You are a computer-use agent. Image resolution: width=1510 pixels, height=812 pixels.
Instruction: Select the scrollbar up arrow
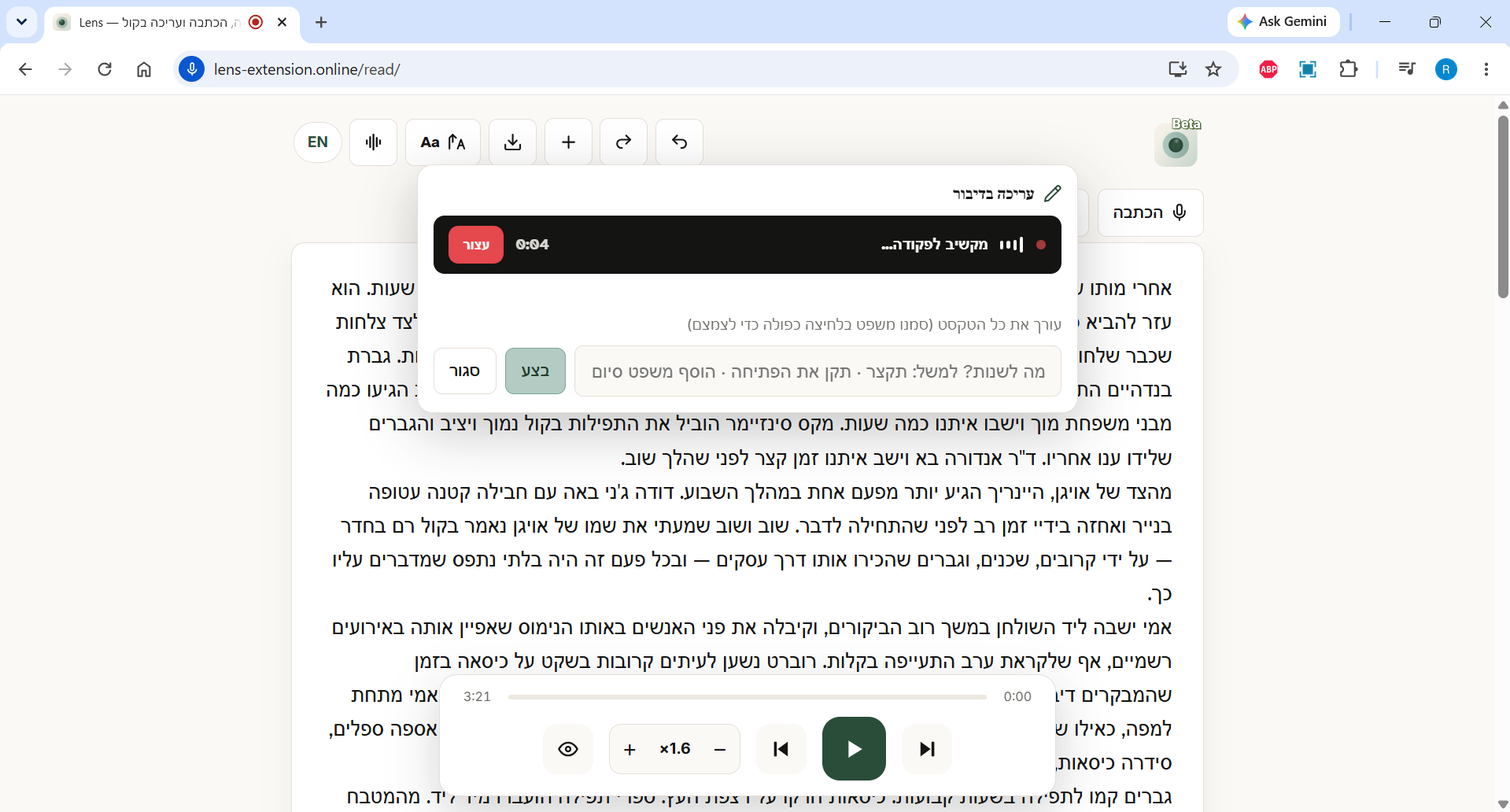[x=1503, y=105]
